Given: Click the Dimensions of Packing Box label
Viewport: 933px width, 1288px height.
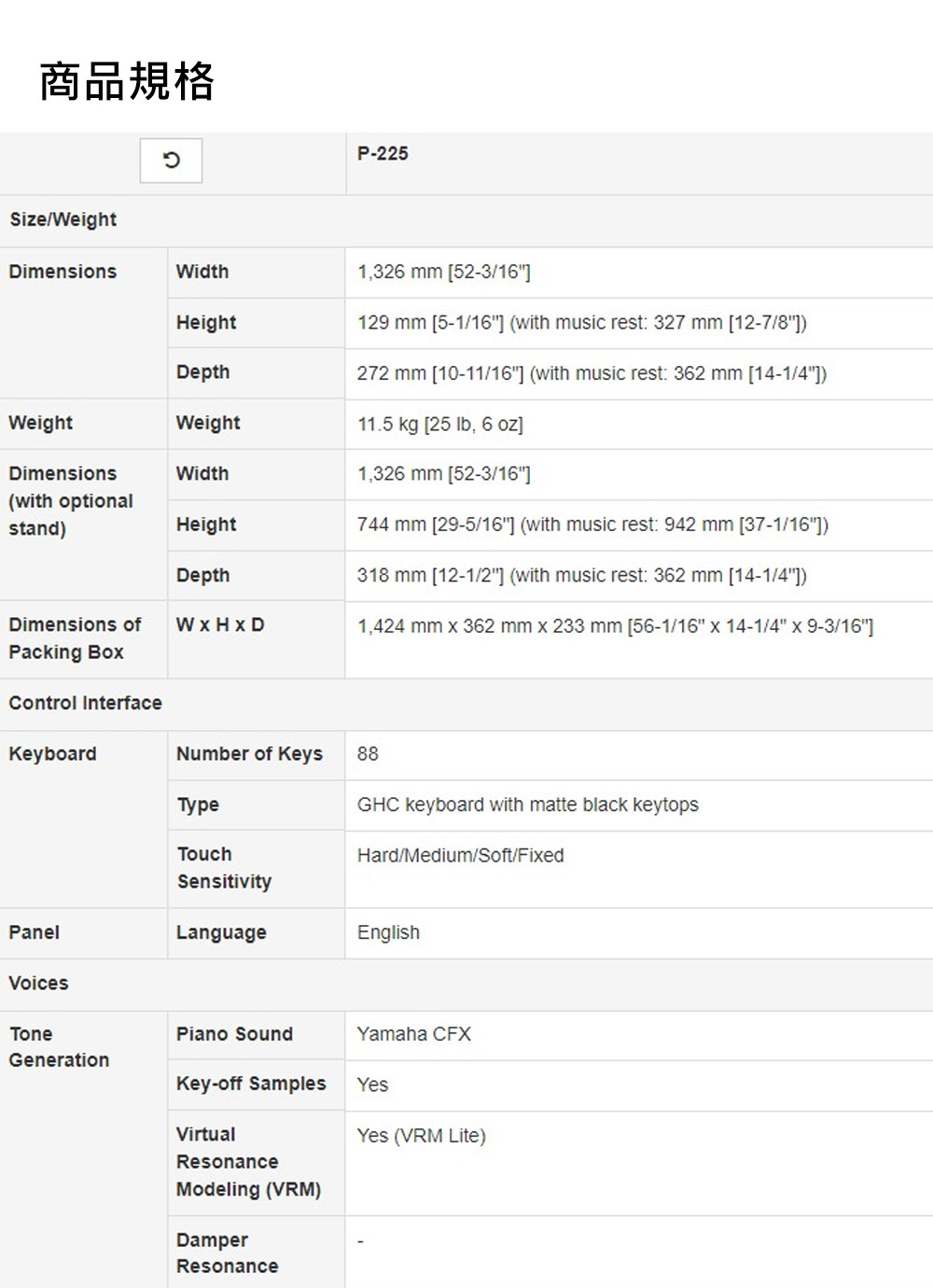Looking at the screenshot, I should [75, 638].
